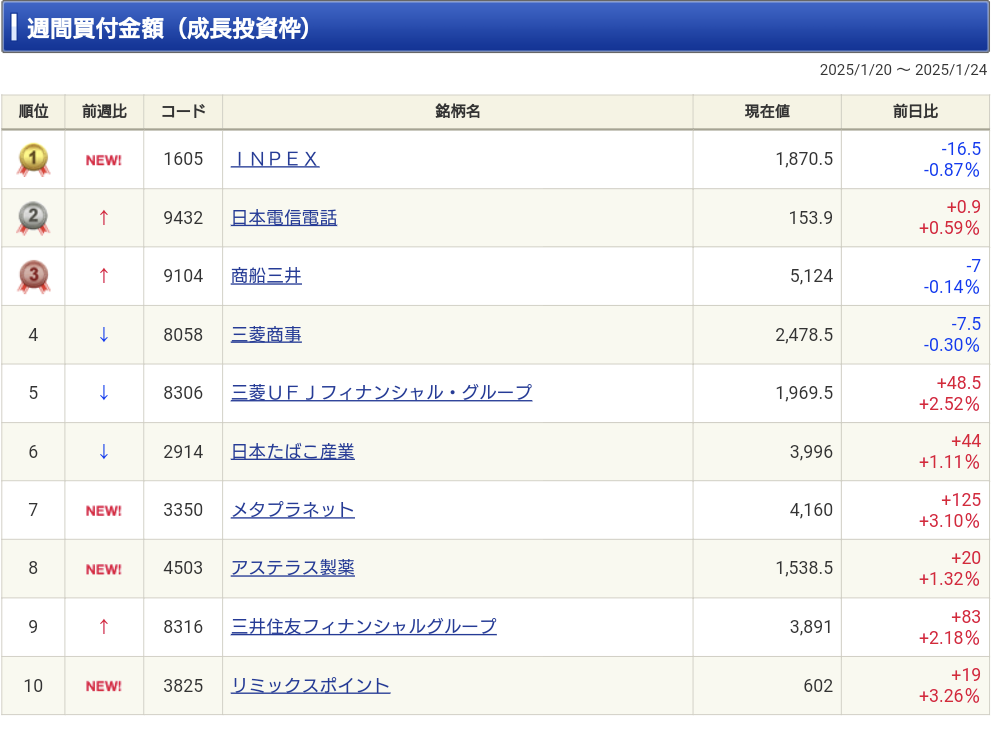Image resolution: width=996 pixels, height=732 pixels.
Task: Open the 日本電信電話 stock link
Action: pos(284,218)
